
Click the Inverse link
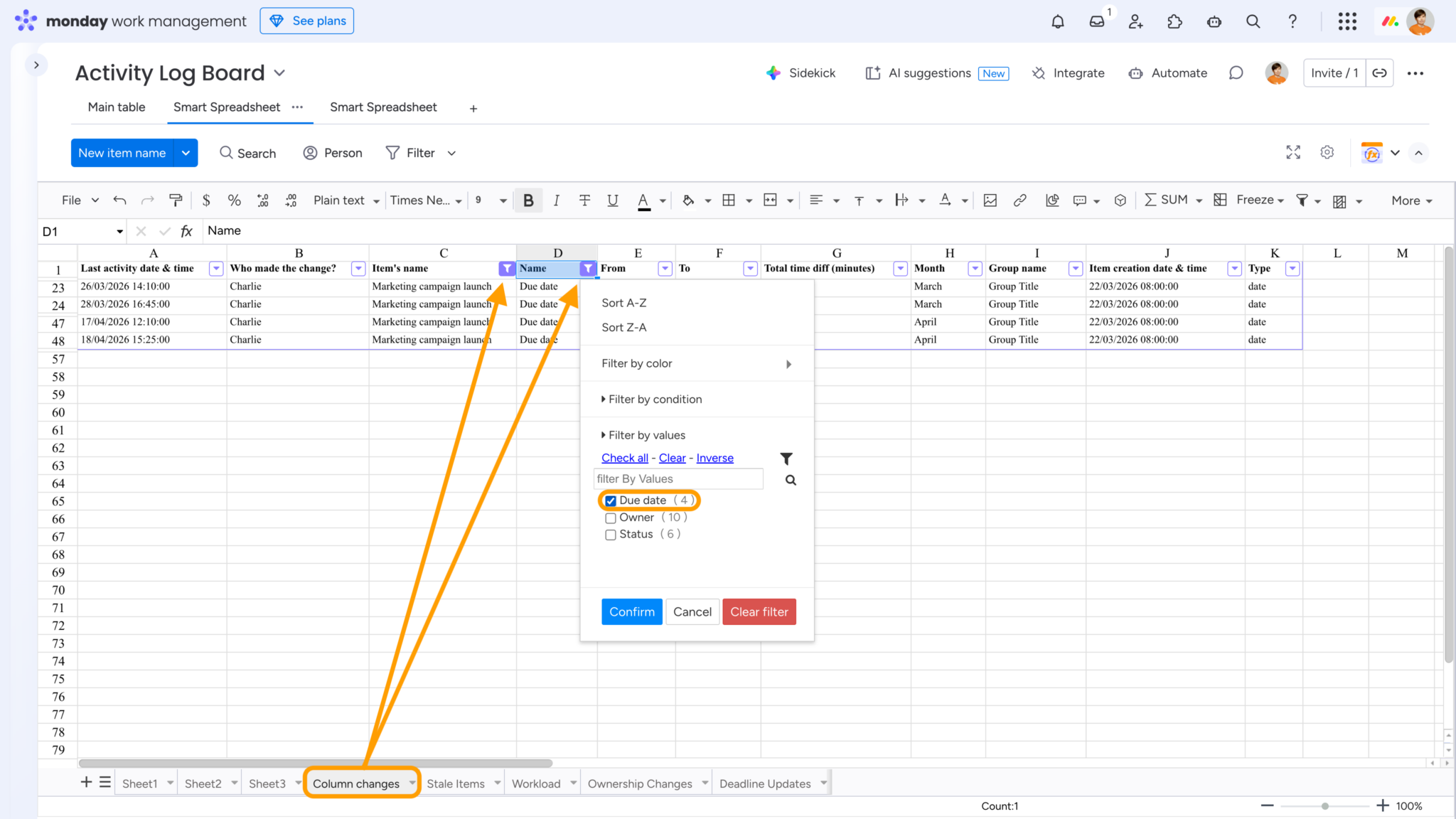click(x=714, y=458)
